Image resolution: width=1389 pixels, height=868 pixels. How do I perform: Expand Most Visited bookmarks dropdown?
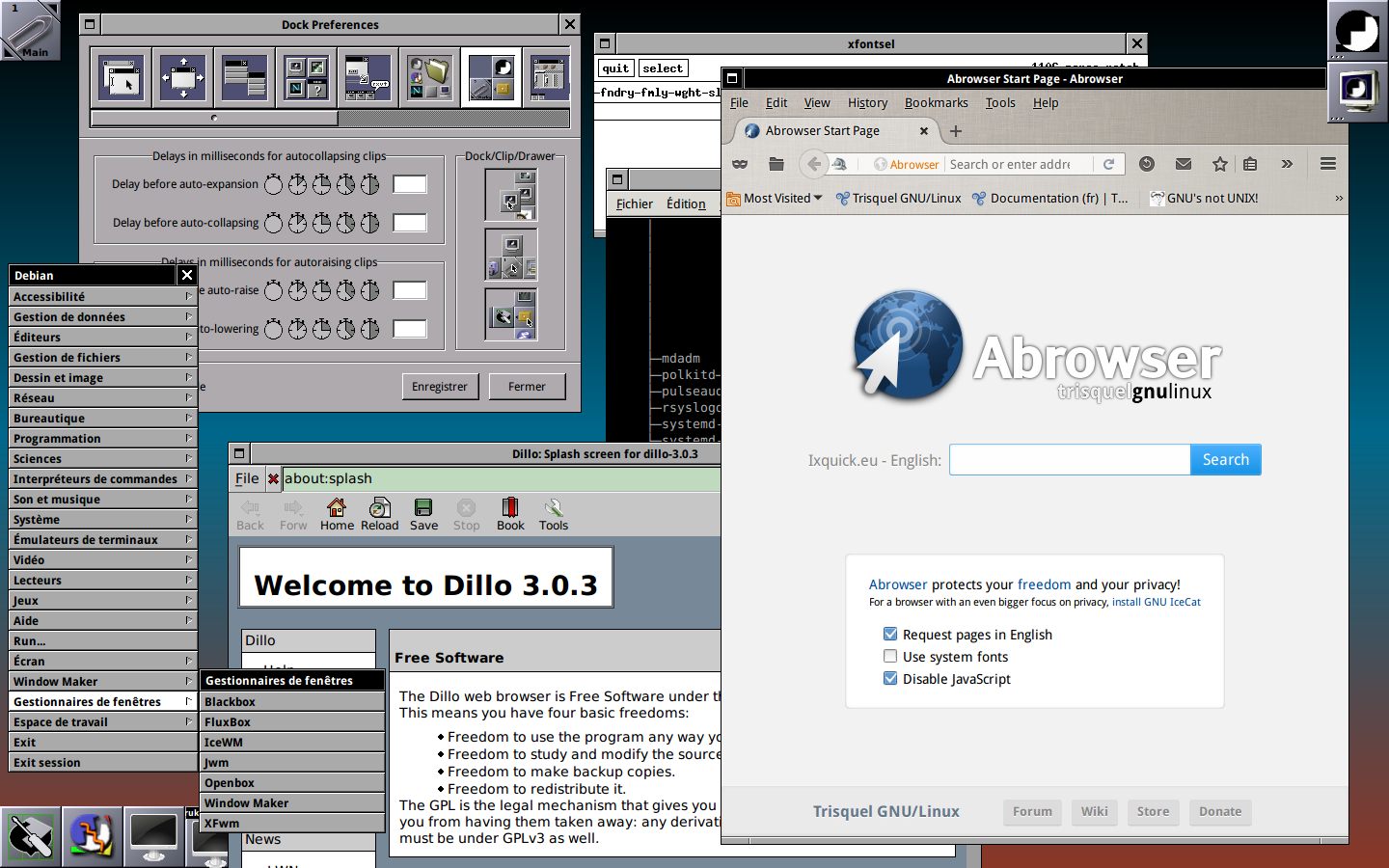775,198
